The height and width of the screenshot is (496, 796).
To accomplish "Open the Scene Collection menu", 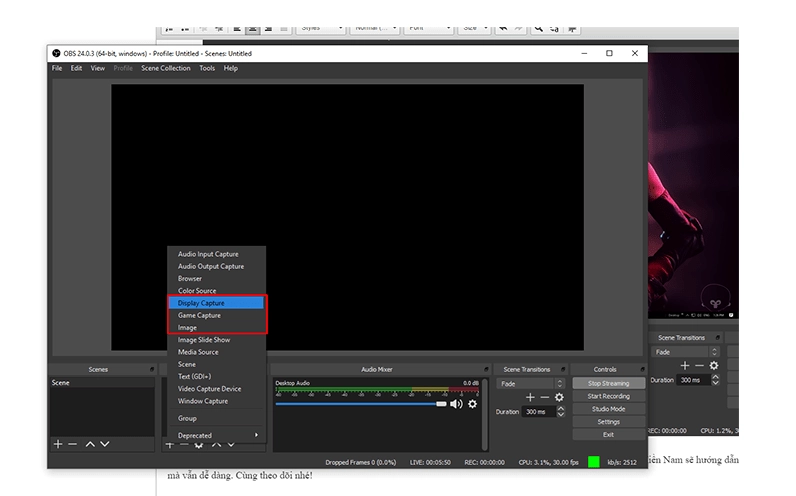I will 165,68.
